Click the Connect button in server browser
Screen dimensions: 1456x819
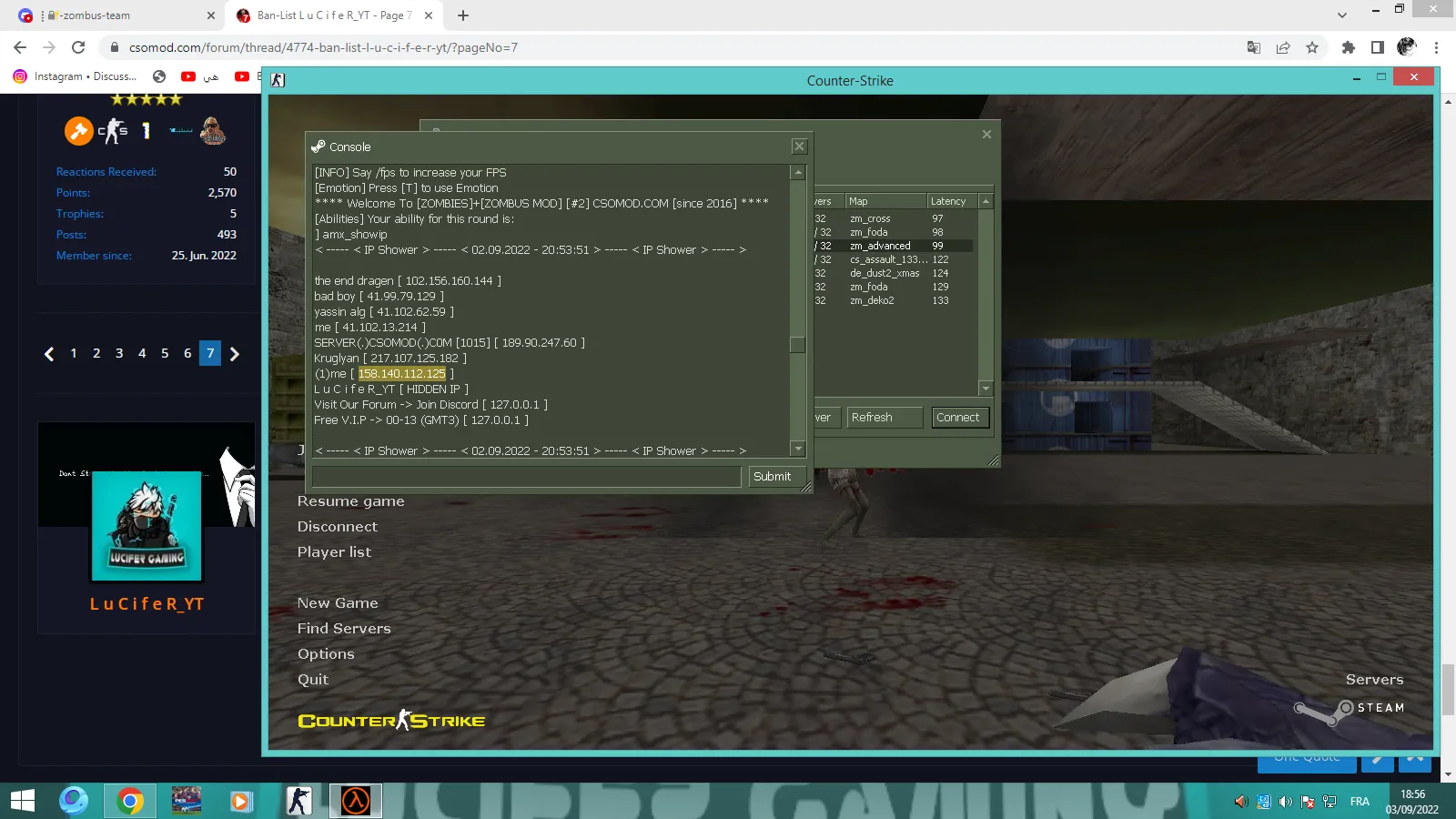click(958, 418)
